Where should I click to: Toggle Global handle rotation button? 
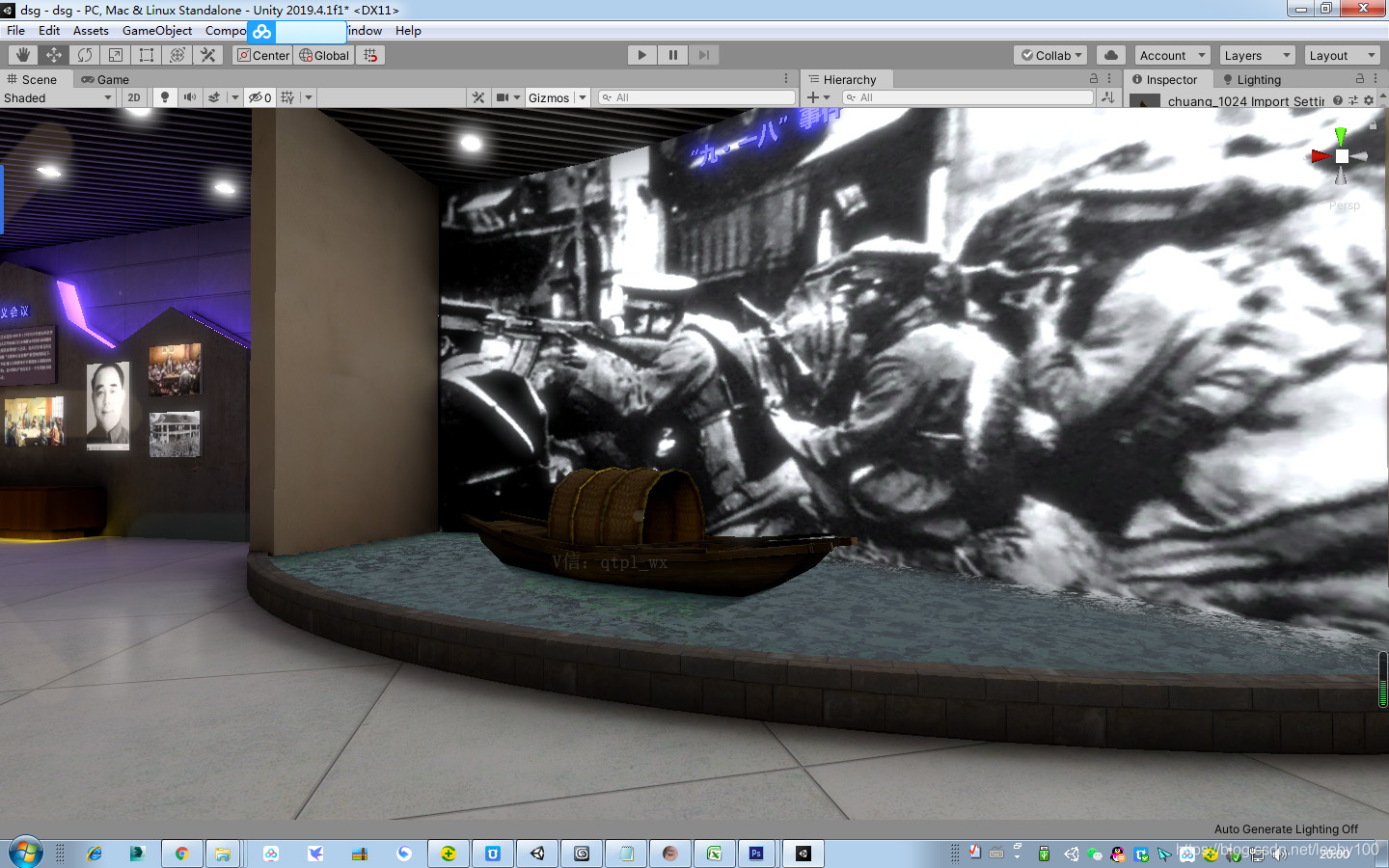[324, 55]
